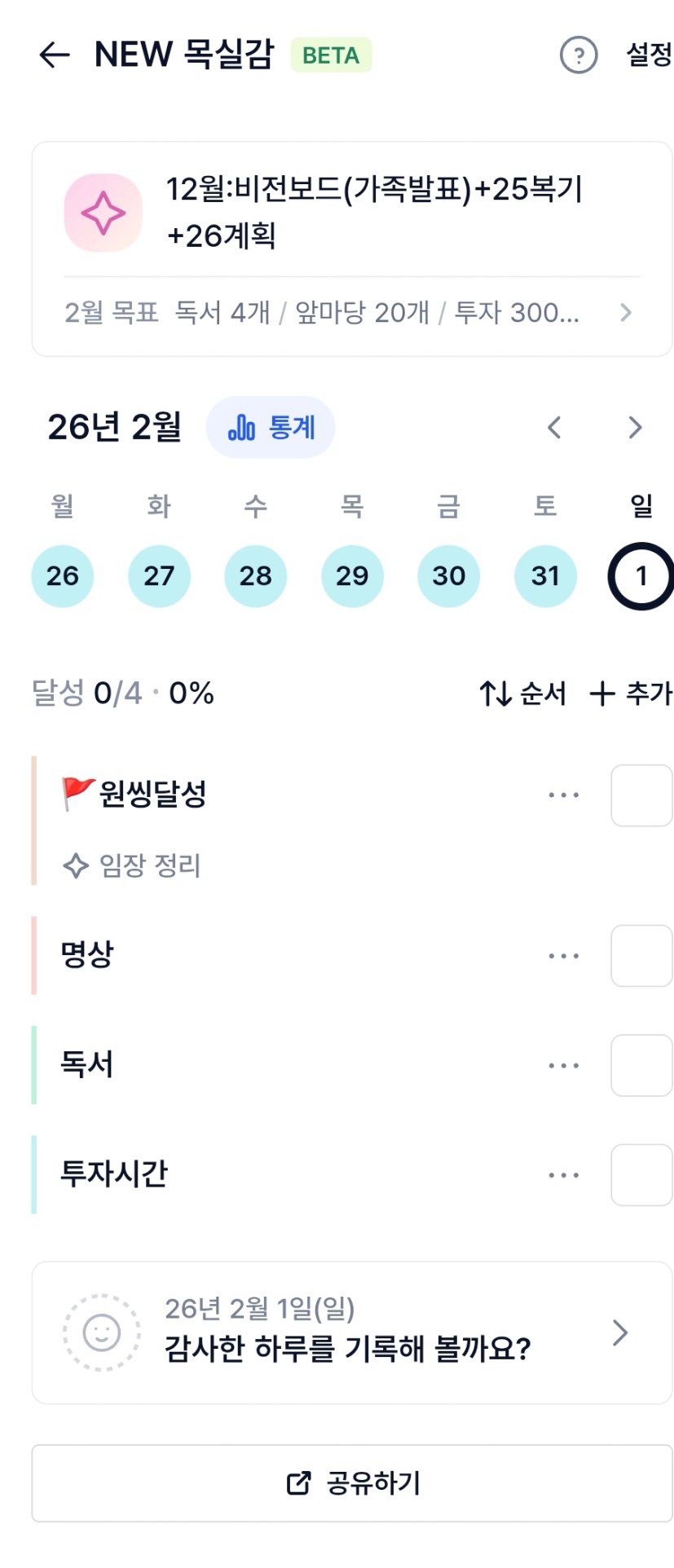The image size is (674, 1568).
Task: Open three-dot menu for 투자시간
Action: coord(563,1174)
